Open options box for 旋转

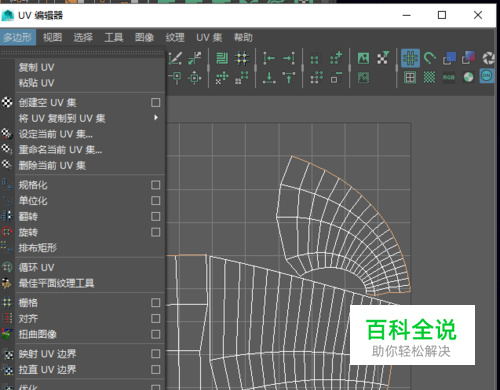155,232
